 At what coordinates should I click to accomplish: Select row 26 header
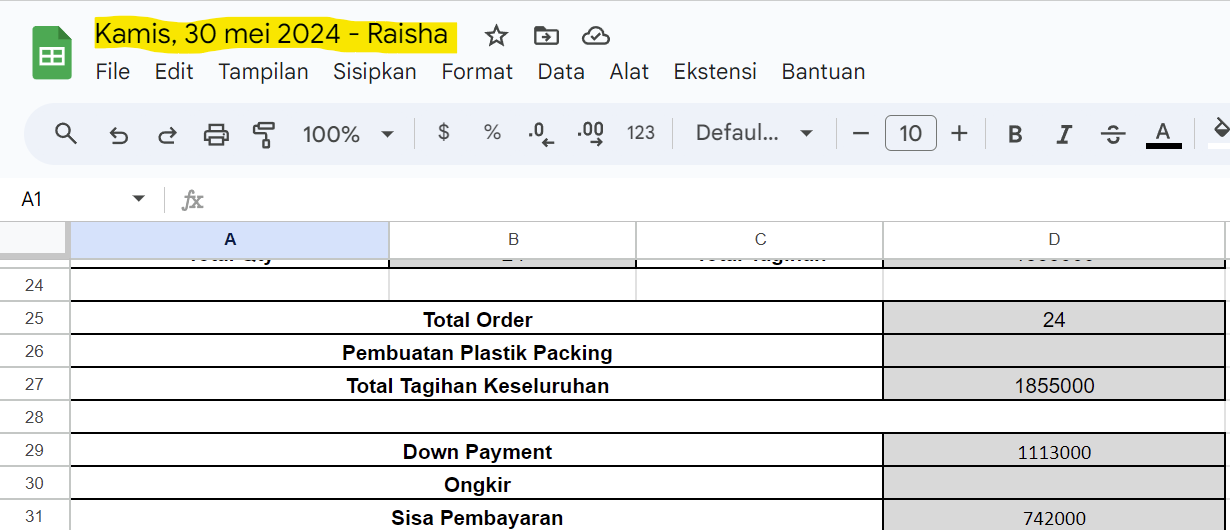coord(34,352)
